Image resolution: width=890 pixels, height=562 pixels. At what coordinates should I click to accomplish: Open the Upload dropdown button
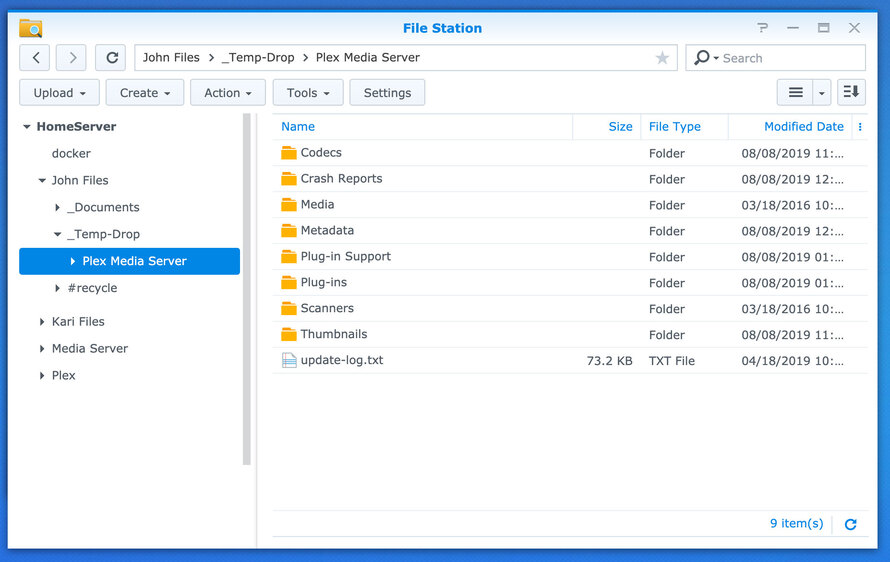59,93
